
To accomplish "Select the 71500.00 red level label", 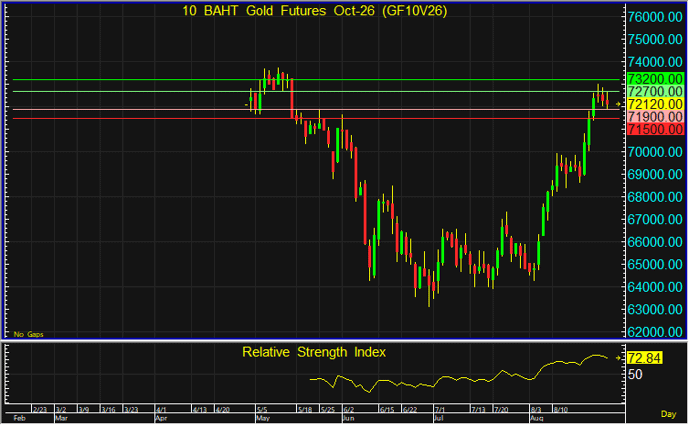I will (x=656, y=129).
